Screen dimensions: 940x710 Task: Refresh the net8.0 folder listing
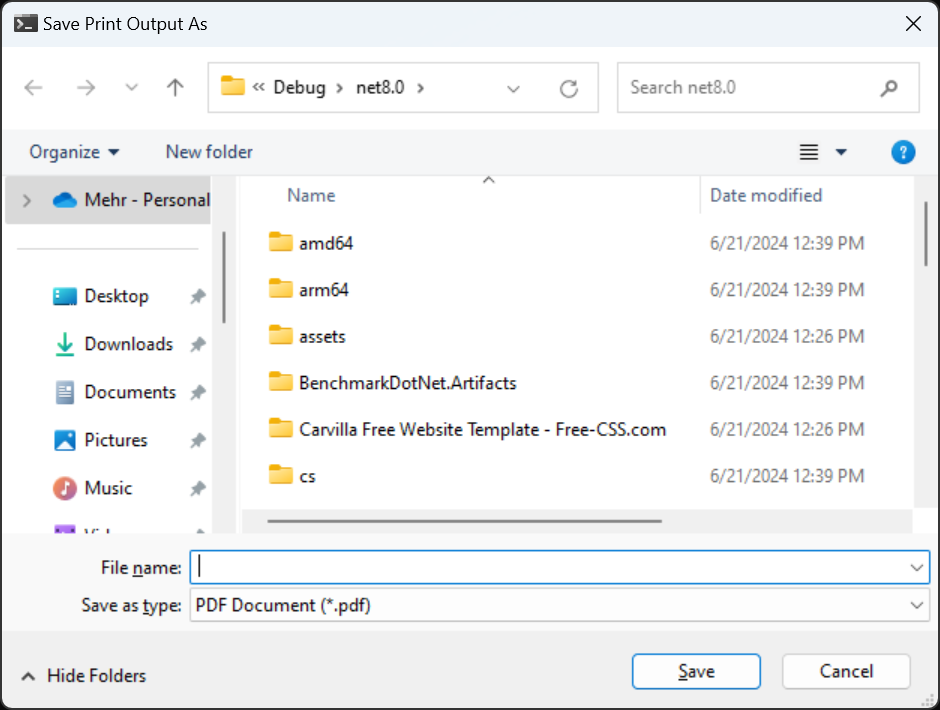point(569,89)
